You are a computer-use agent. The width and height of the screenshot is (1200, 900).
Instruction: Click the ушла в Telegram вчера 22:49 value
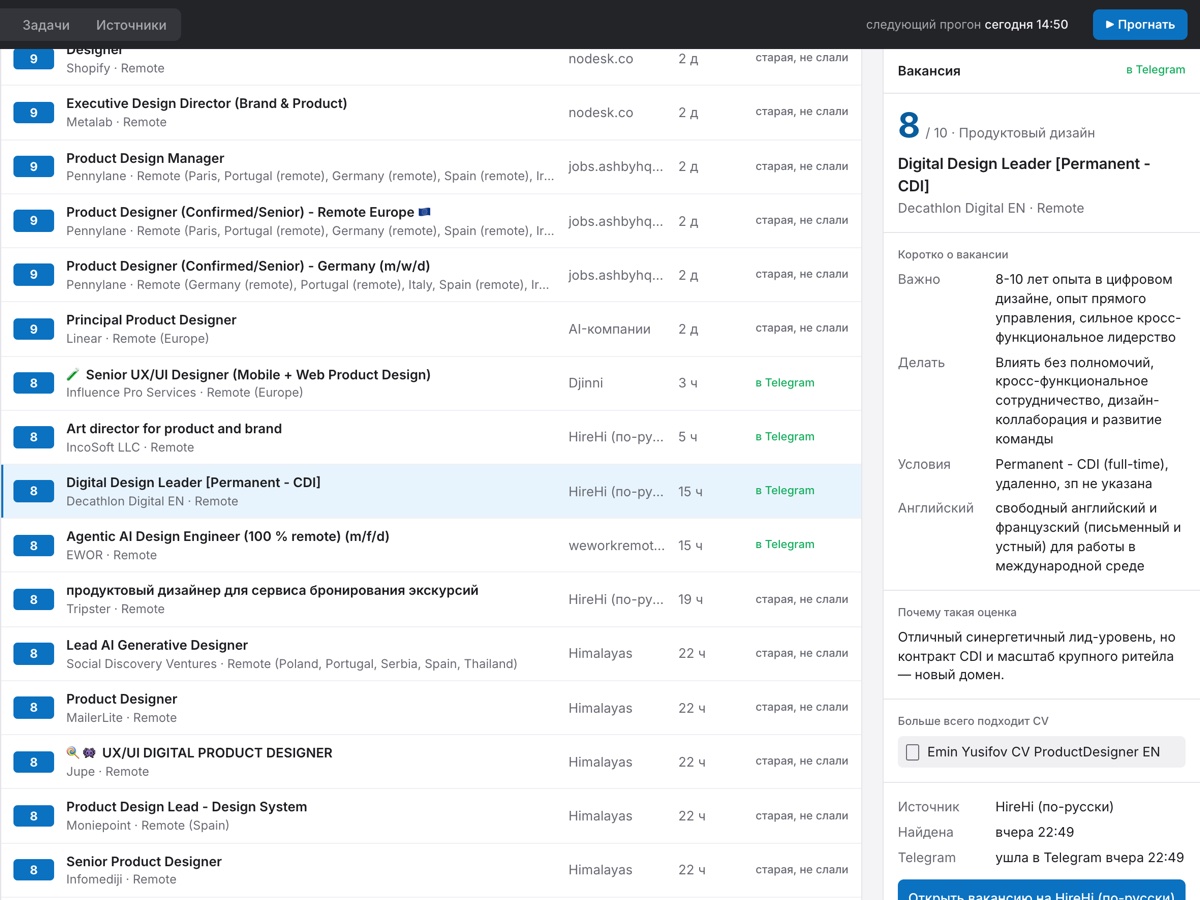(1090, 858)
